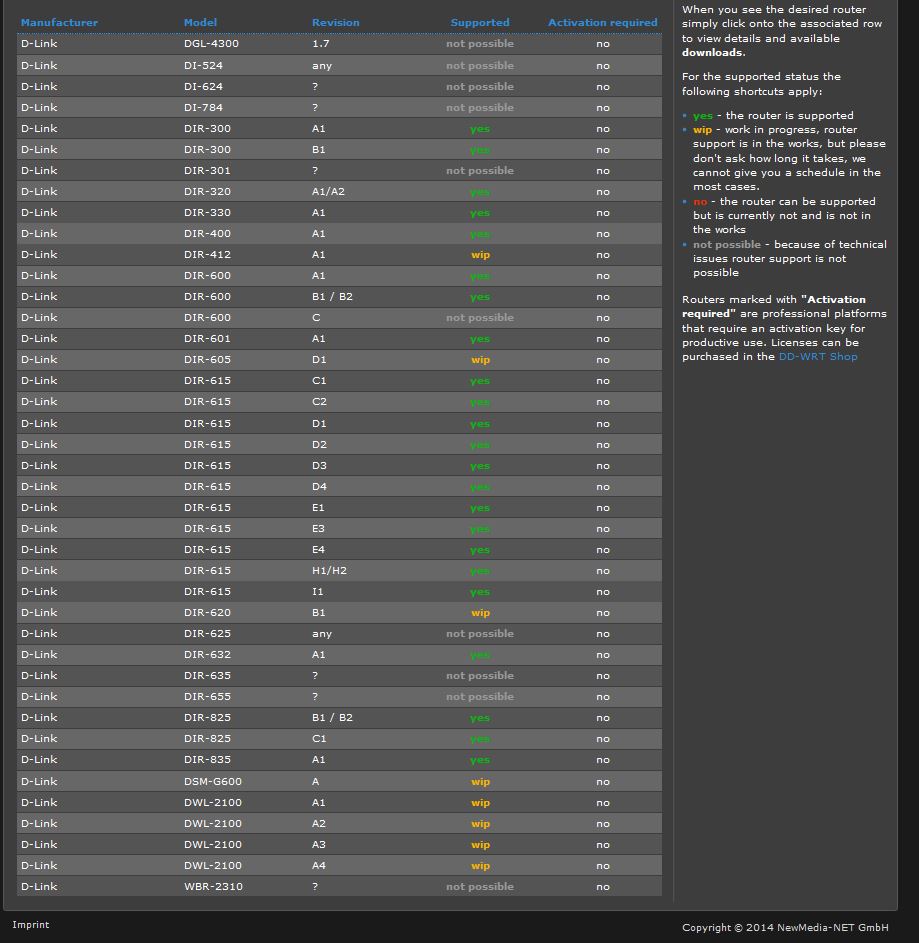Select the DIR-625 model cell
Screen dimensions: 919x943
pyautogui.click(x=207, y=634)
